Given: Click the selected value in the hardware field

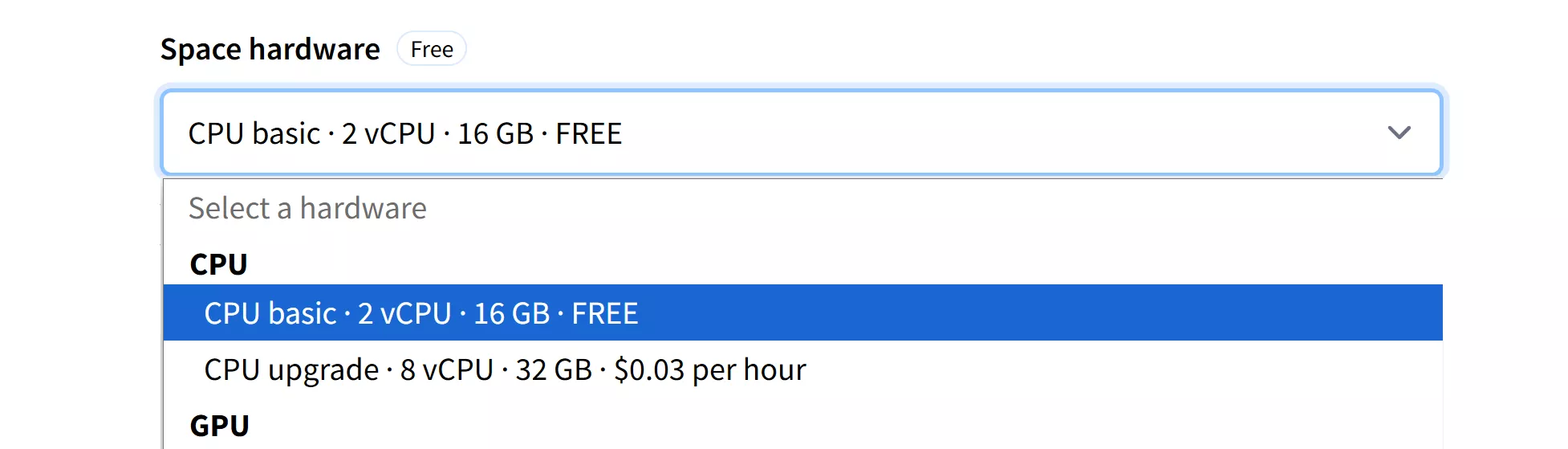Looking at the screenshot, I should point(404,133).
